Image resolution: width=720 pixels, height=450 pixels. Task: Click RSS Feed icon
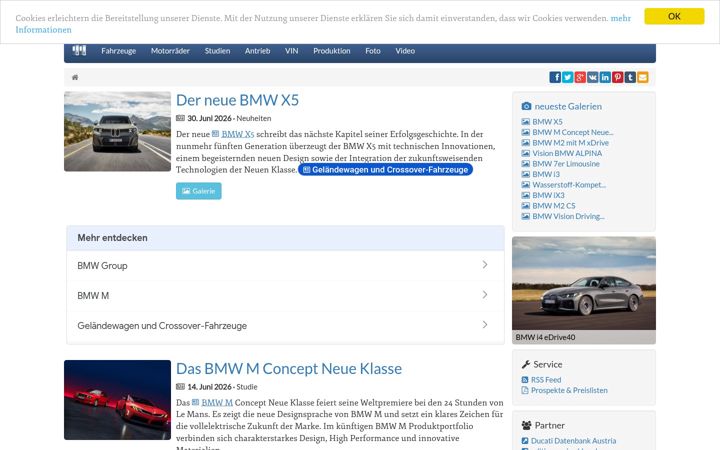click(525, 380)
